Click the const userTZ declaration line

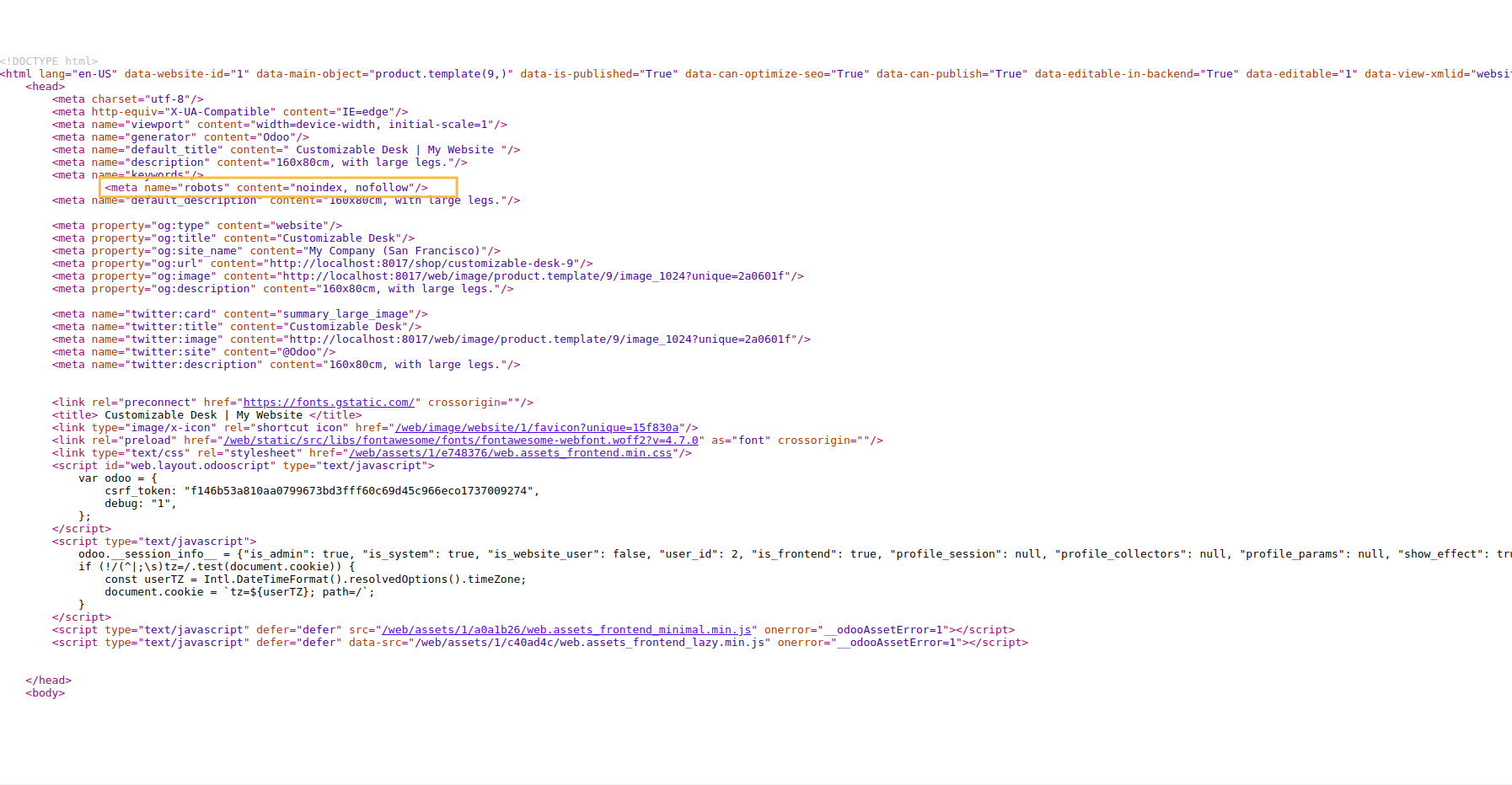coord(315,579)
